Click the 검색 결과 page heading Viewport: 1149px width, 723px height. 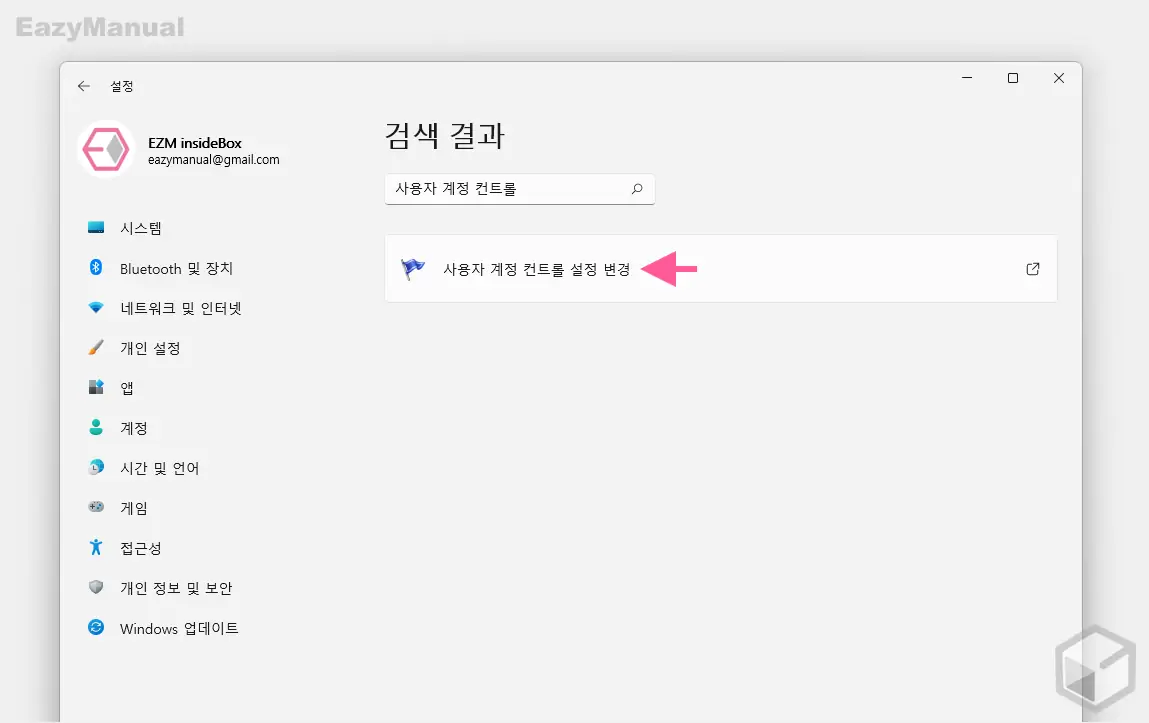pos(445,135)
